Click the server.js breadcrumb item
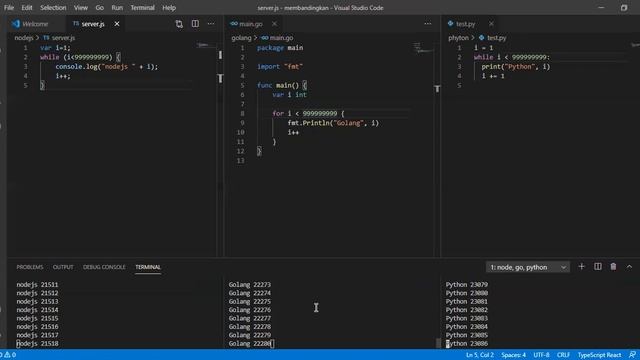This screenshot has height=360, width=640. (59, 38)
